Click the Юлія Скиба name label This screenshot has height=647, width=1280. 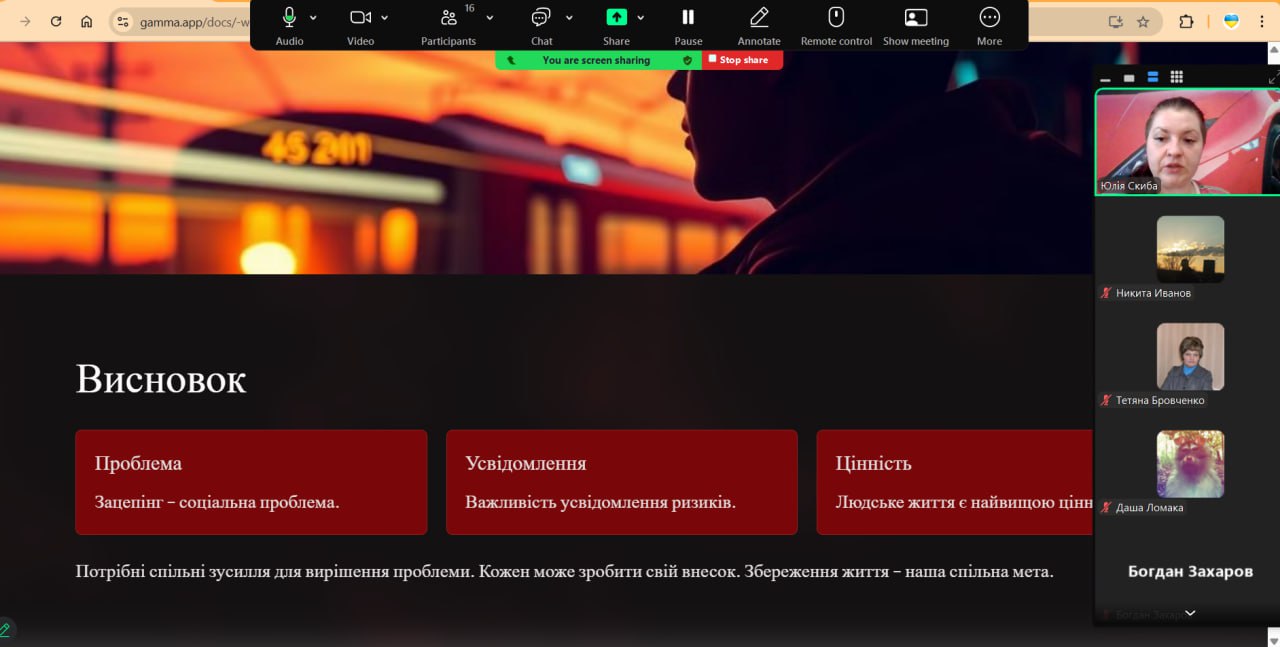click(x=1129, y=185)
